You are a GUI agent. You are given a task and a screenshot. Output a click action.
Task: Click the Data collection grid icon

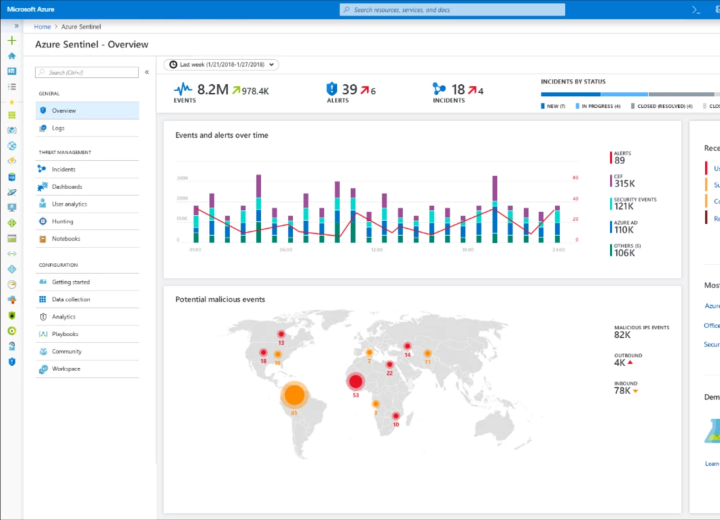tap(43, 299)
